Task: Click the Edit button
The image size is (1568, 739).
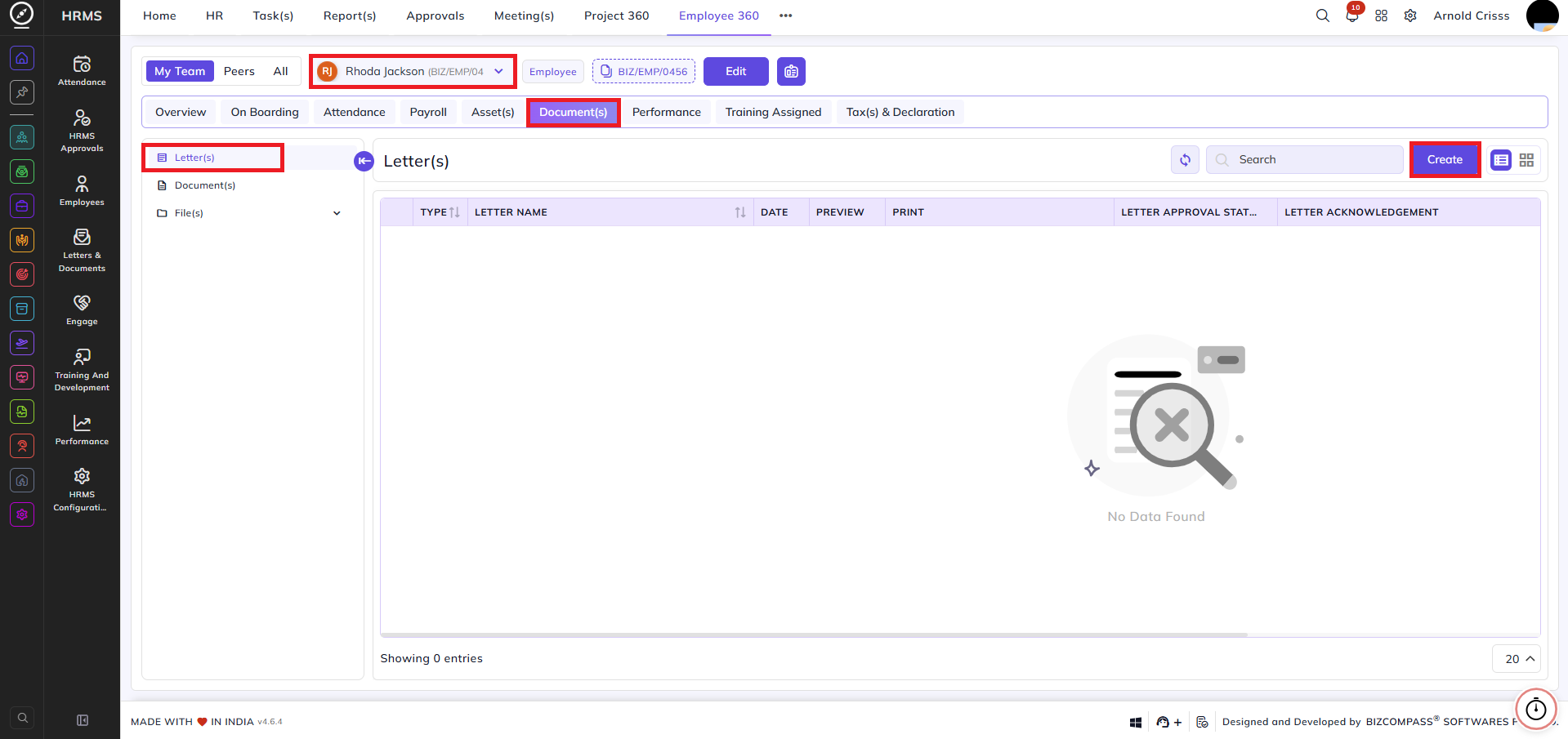Action: pyautogui.click(x=736, y=72)
